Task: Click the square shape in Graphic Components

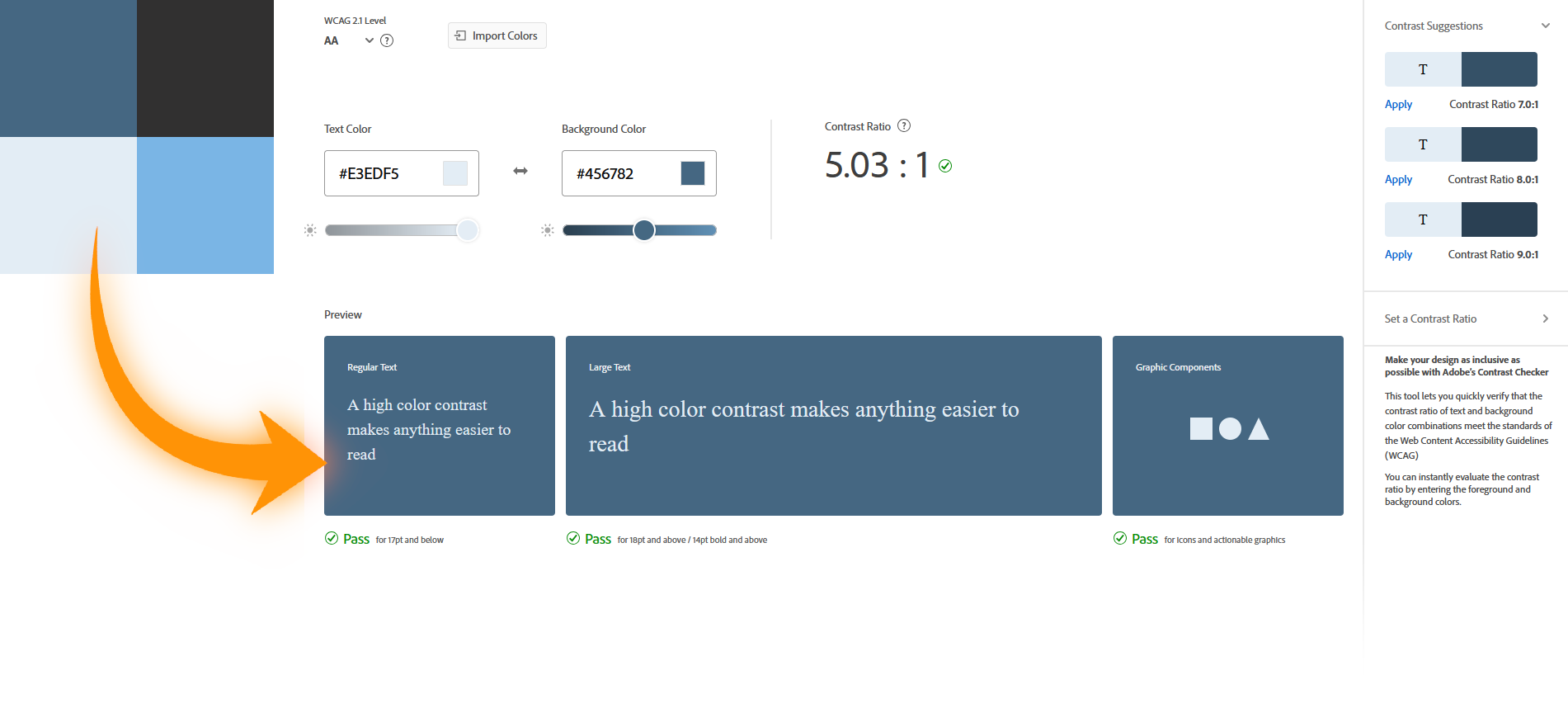Action: point(1201,429)
